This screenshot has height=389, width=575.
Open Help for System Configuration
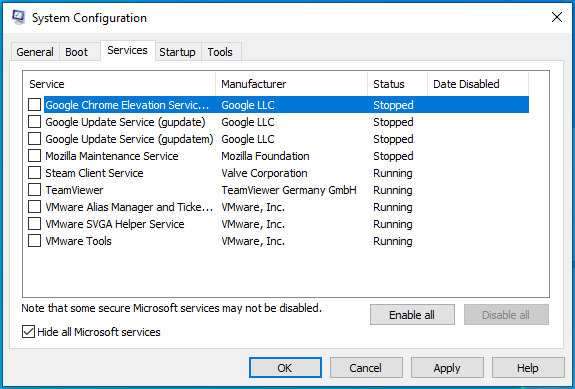pos(528,368)
